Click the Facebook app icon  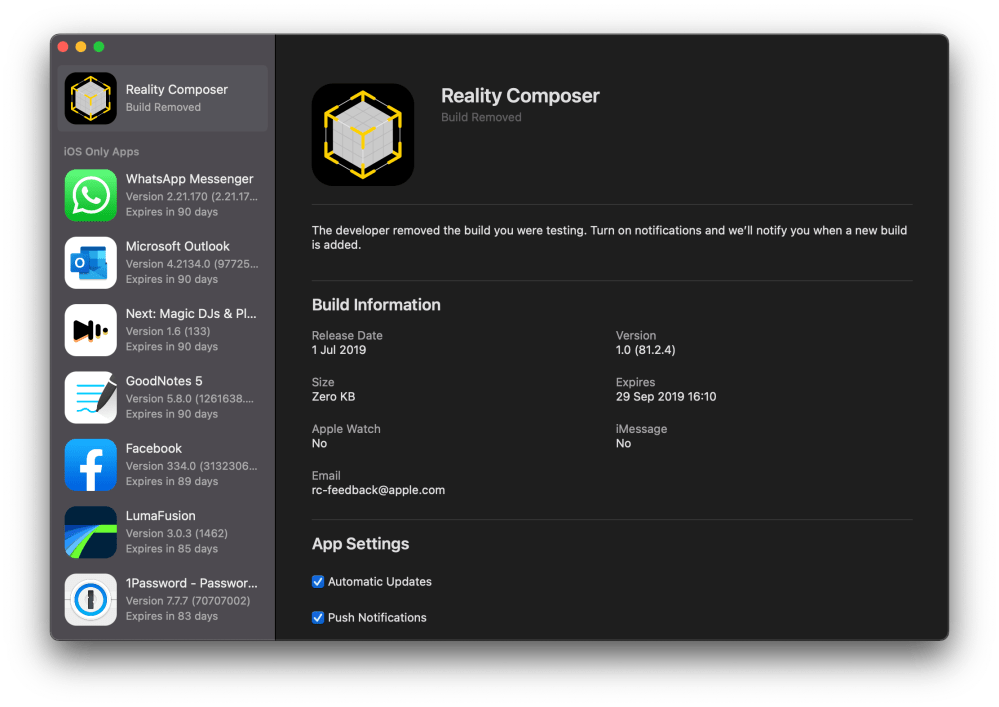pyautogui.click(x=91, y=464)
